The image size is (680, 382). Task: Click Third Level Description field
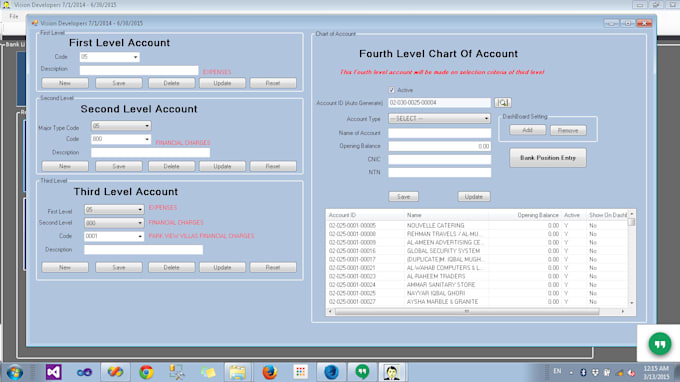coord(144,249)
